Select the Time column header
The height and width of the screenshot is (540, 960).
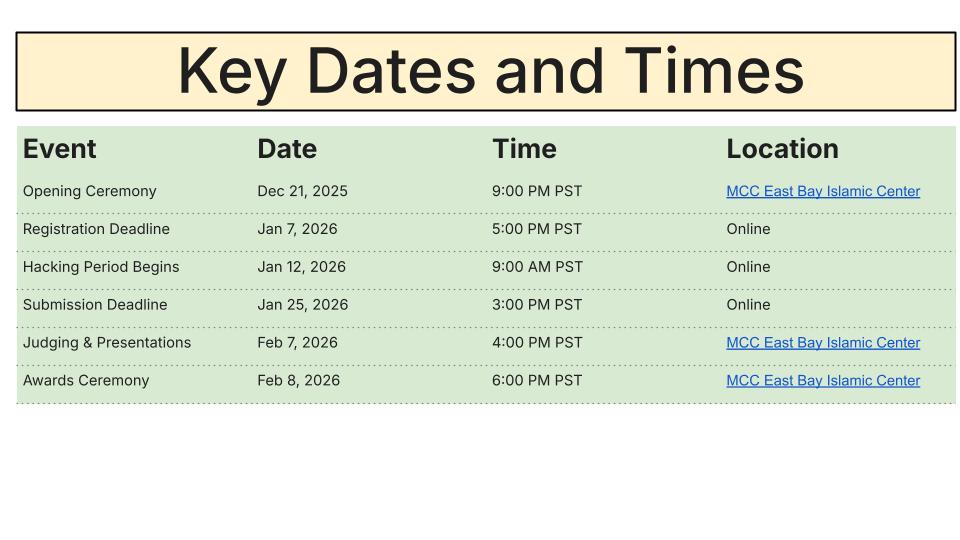[x=524, y=149]
